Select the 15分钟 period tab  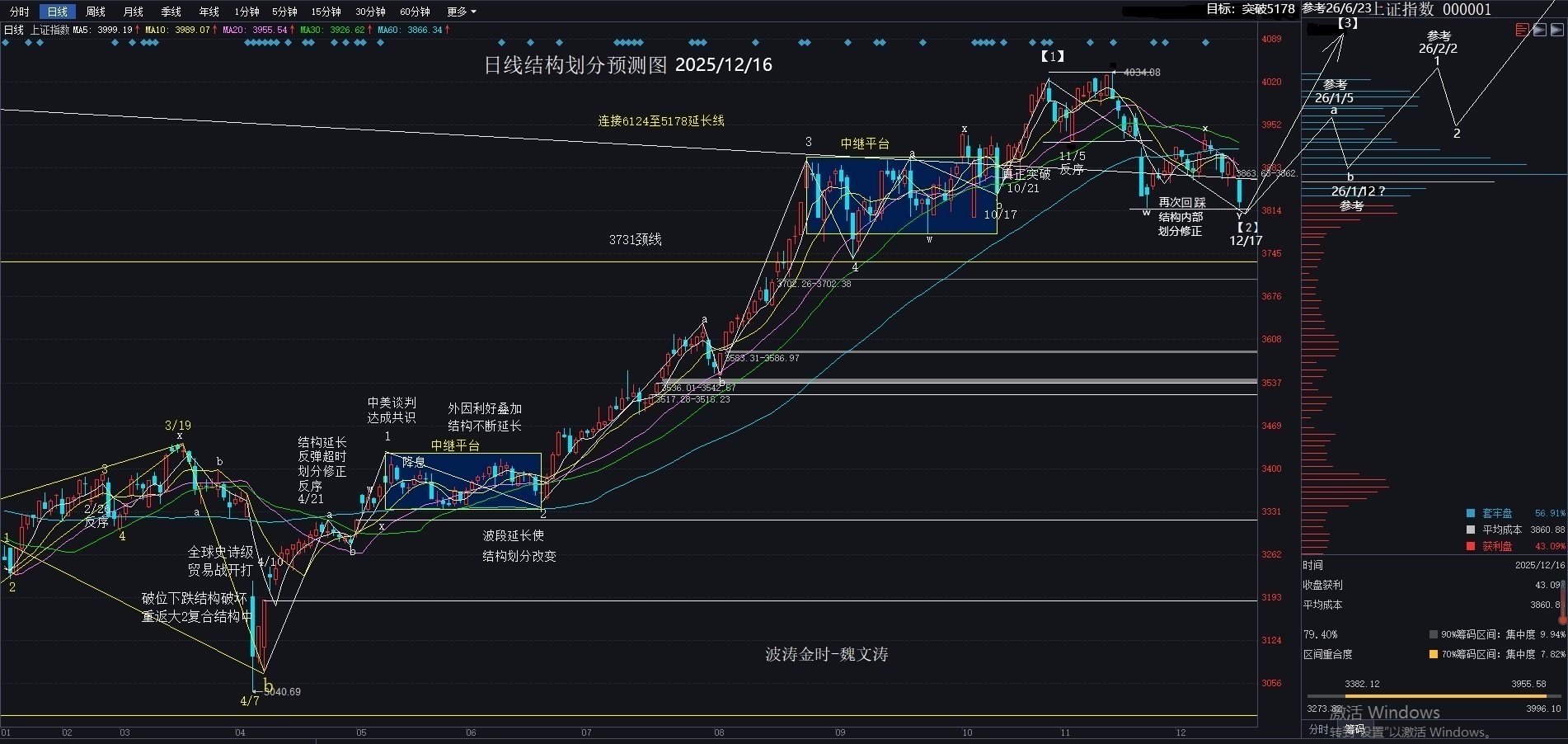pos(326,12)
